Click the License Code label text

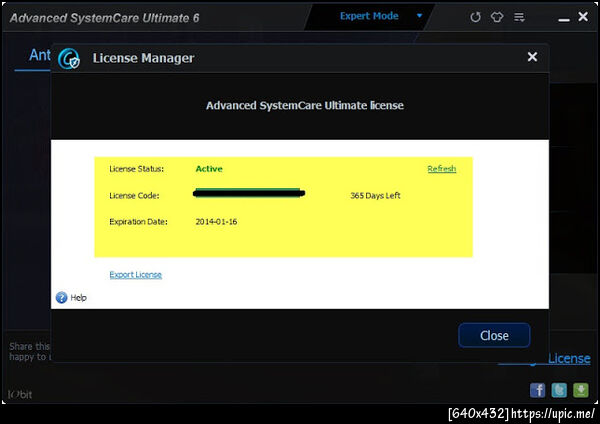[x=134, y=196]
